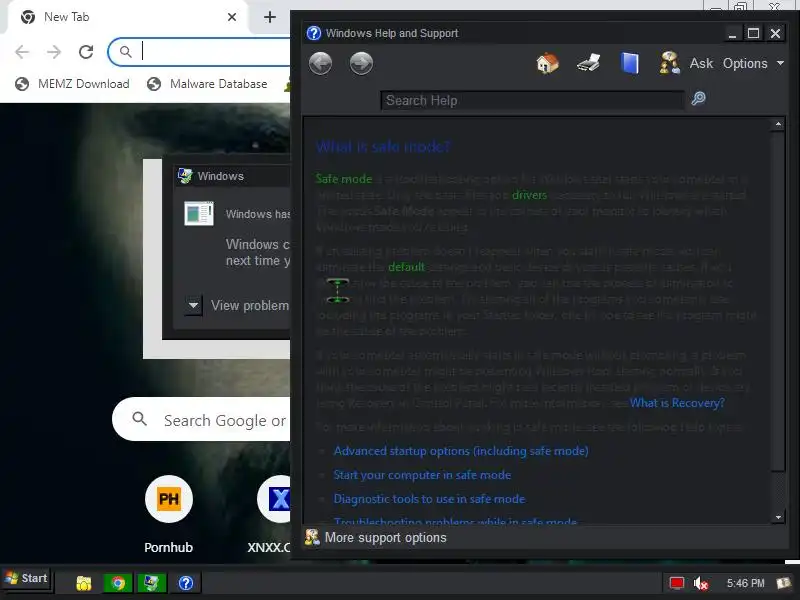
Task: Open the drivers glossary link
Action: (529, 195)
